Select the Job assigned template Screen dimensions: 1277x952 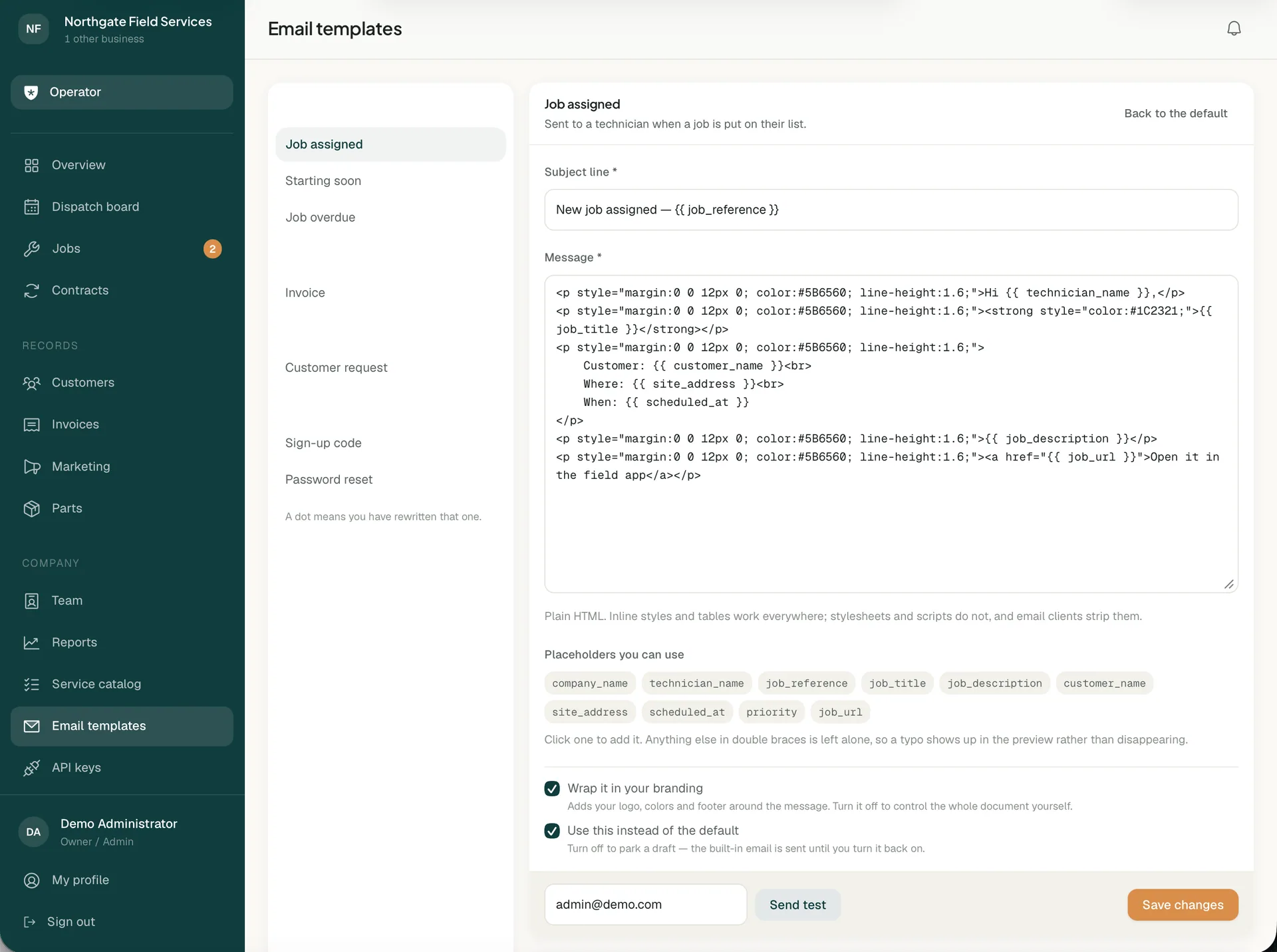[x=390, y=144]
